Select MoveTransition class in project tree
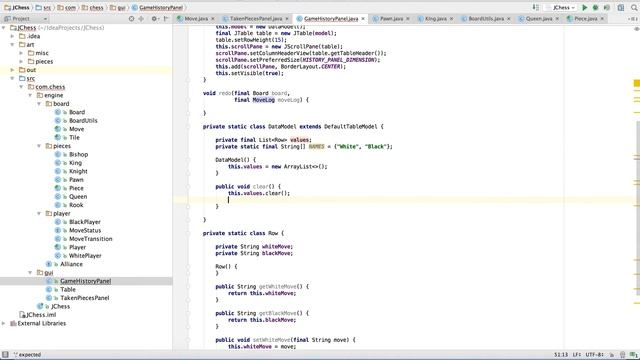The width and height of the screenshot is (640, 360). tap(90, 239)
